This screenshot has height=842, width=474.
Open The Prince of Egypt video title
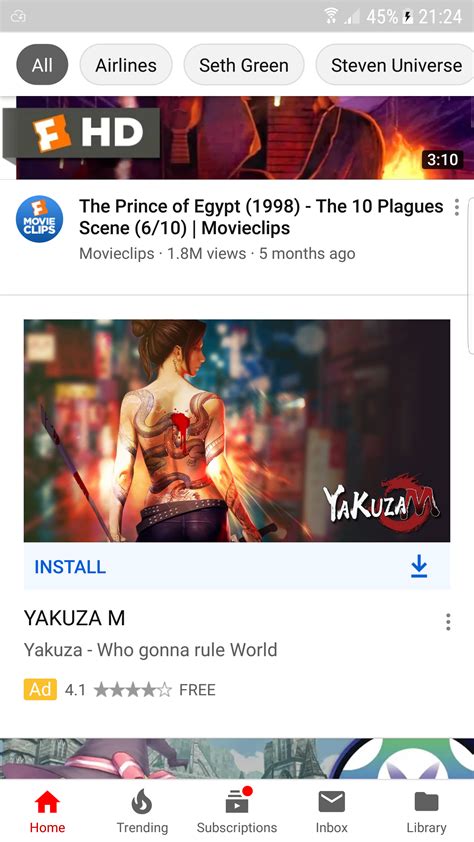(261, 217)
